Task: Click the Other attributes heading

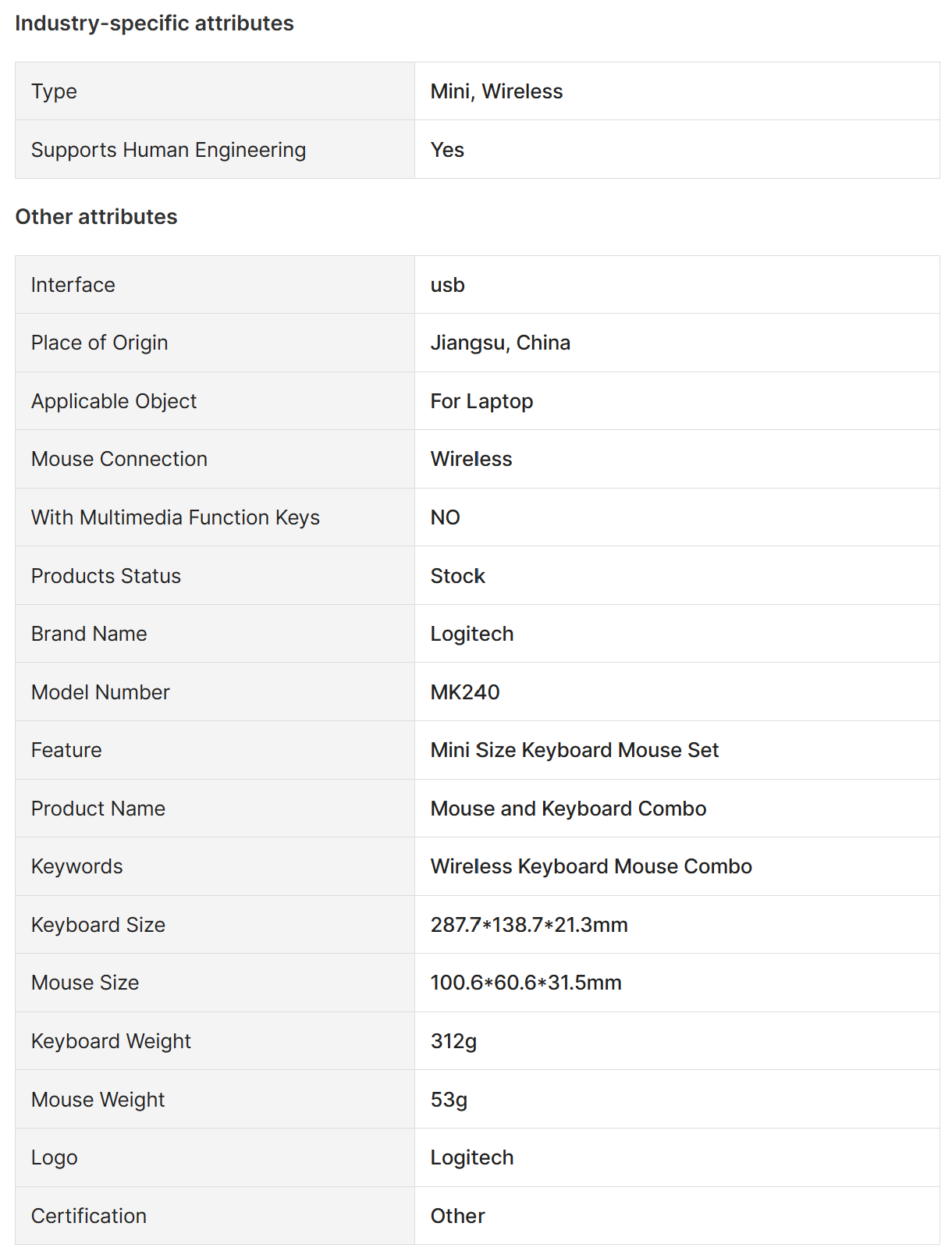Action: (97, 217)
